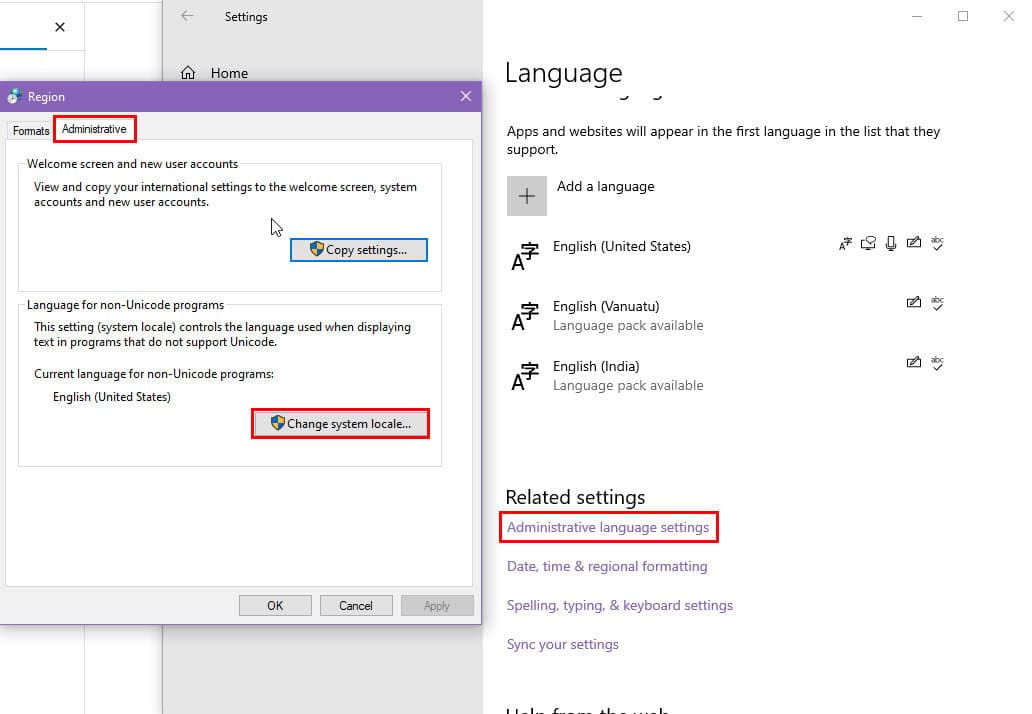Click Related settings heading
1032x714 pixels.
pyautogui.click(x=575, y=497)
